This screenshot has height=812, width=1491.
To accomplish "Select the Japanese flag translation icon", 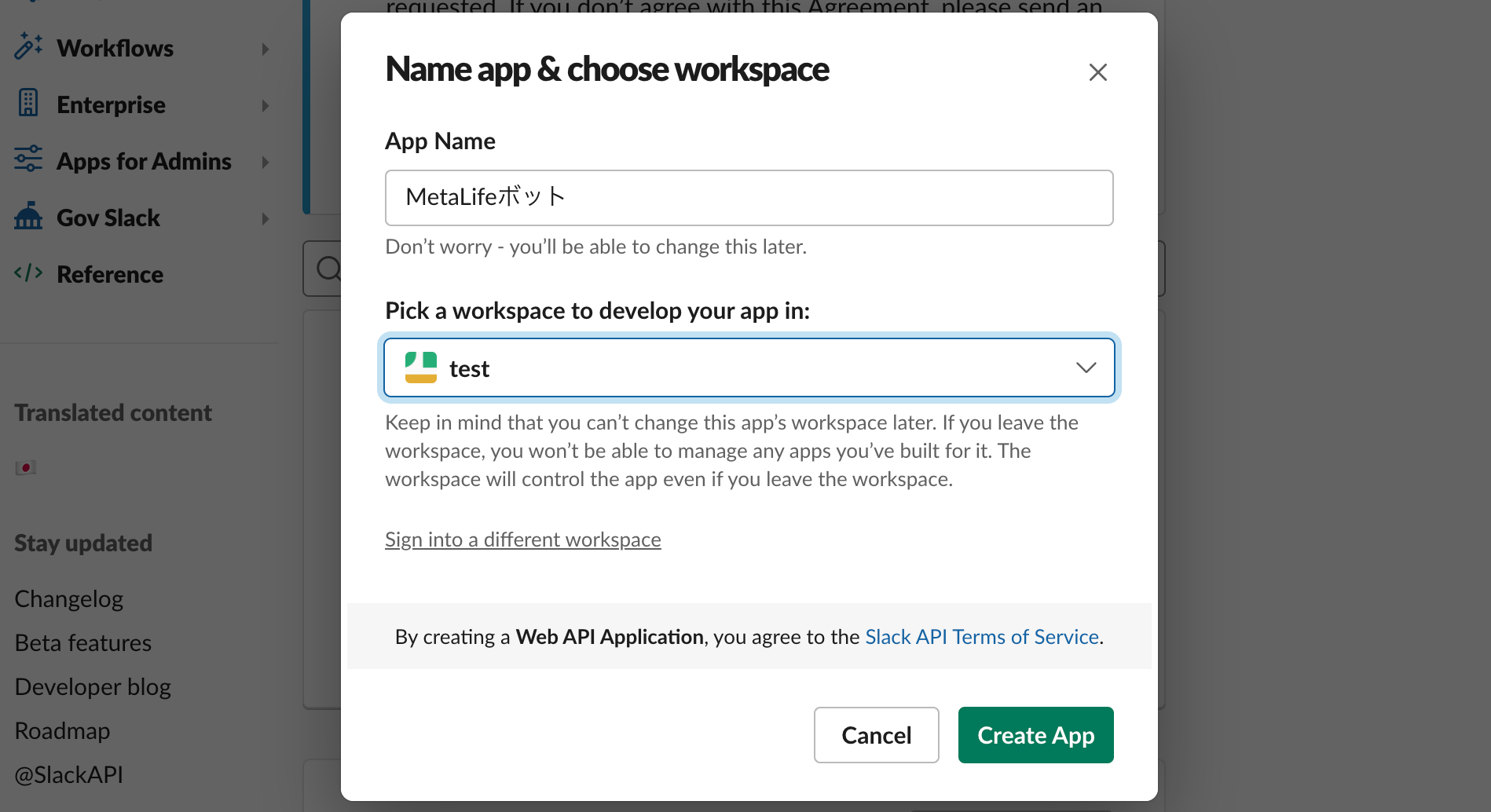I will (26, 468).
